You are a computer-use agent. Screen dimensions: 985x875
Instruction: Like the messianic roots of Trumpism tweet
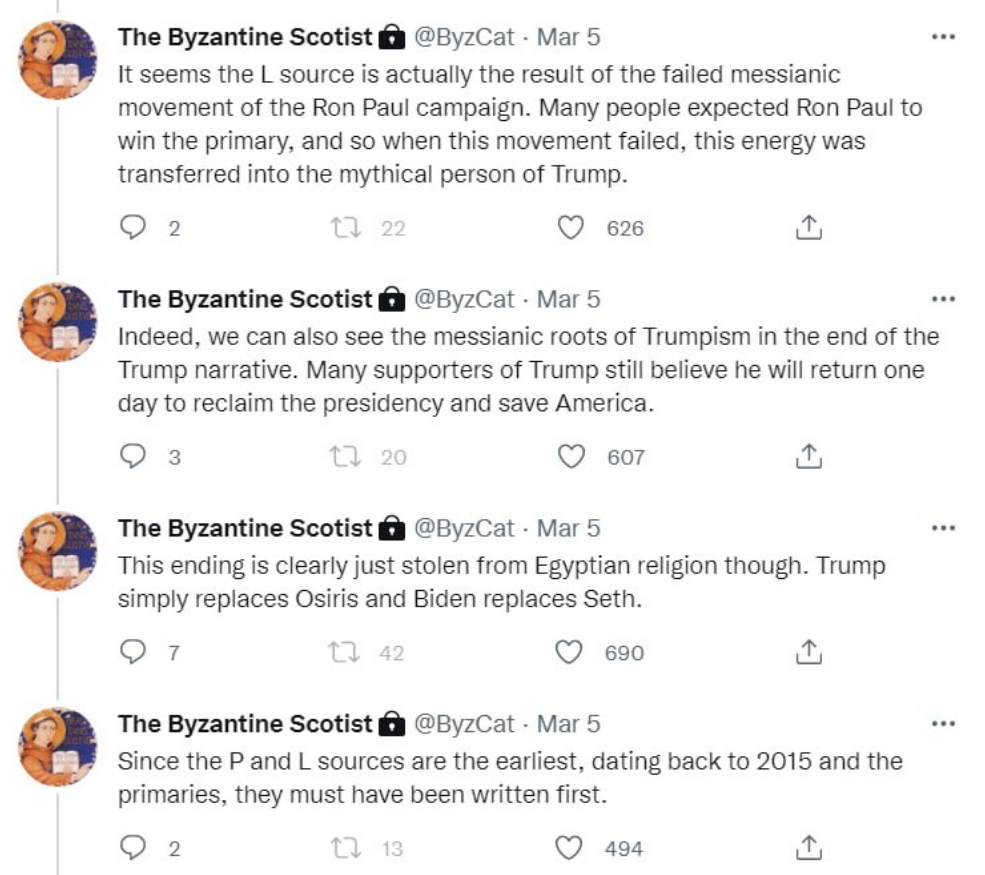click(x=570, y=457)
